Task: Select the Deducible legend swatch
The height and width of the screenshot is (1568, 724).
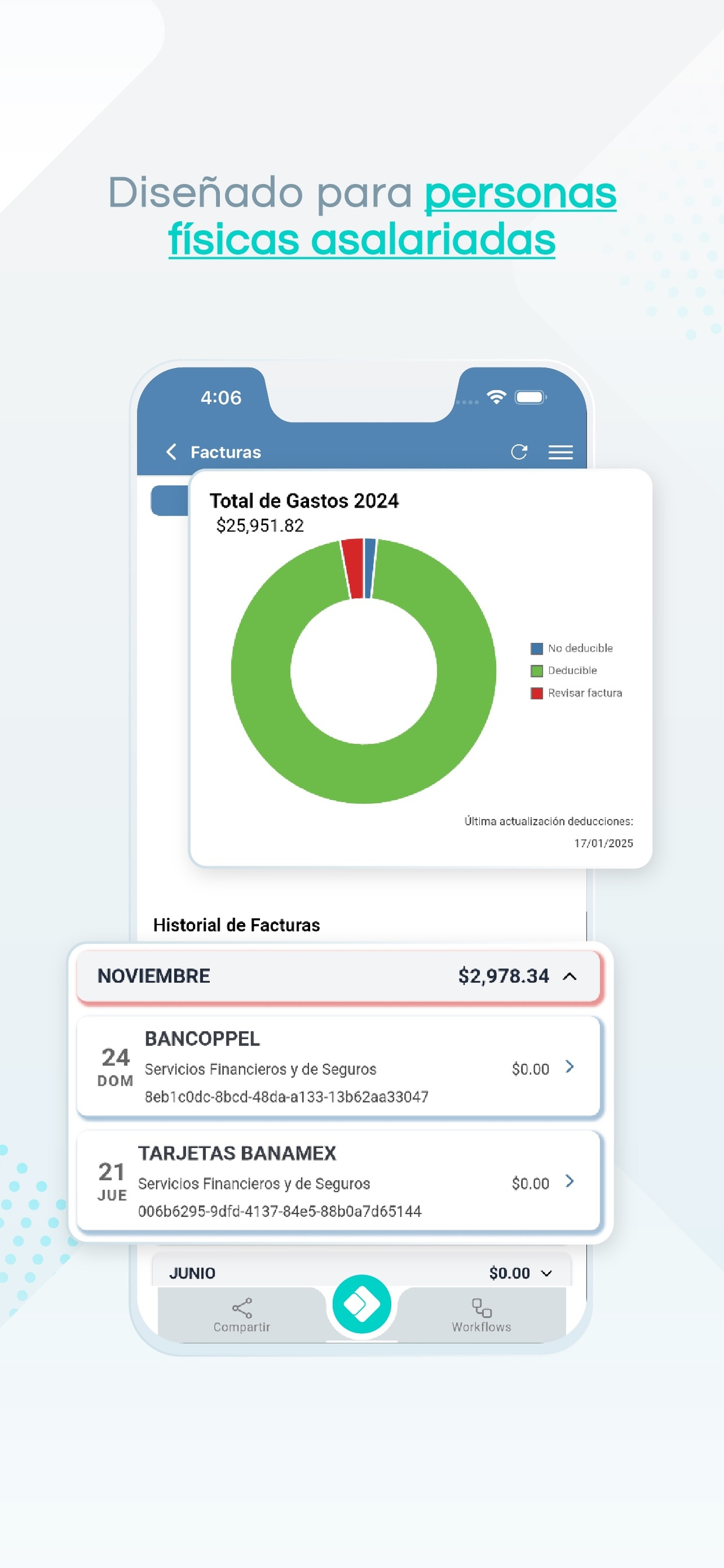Action: [537, 671]
